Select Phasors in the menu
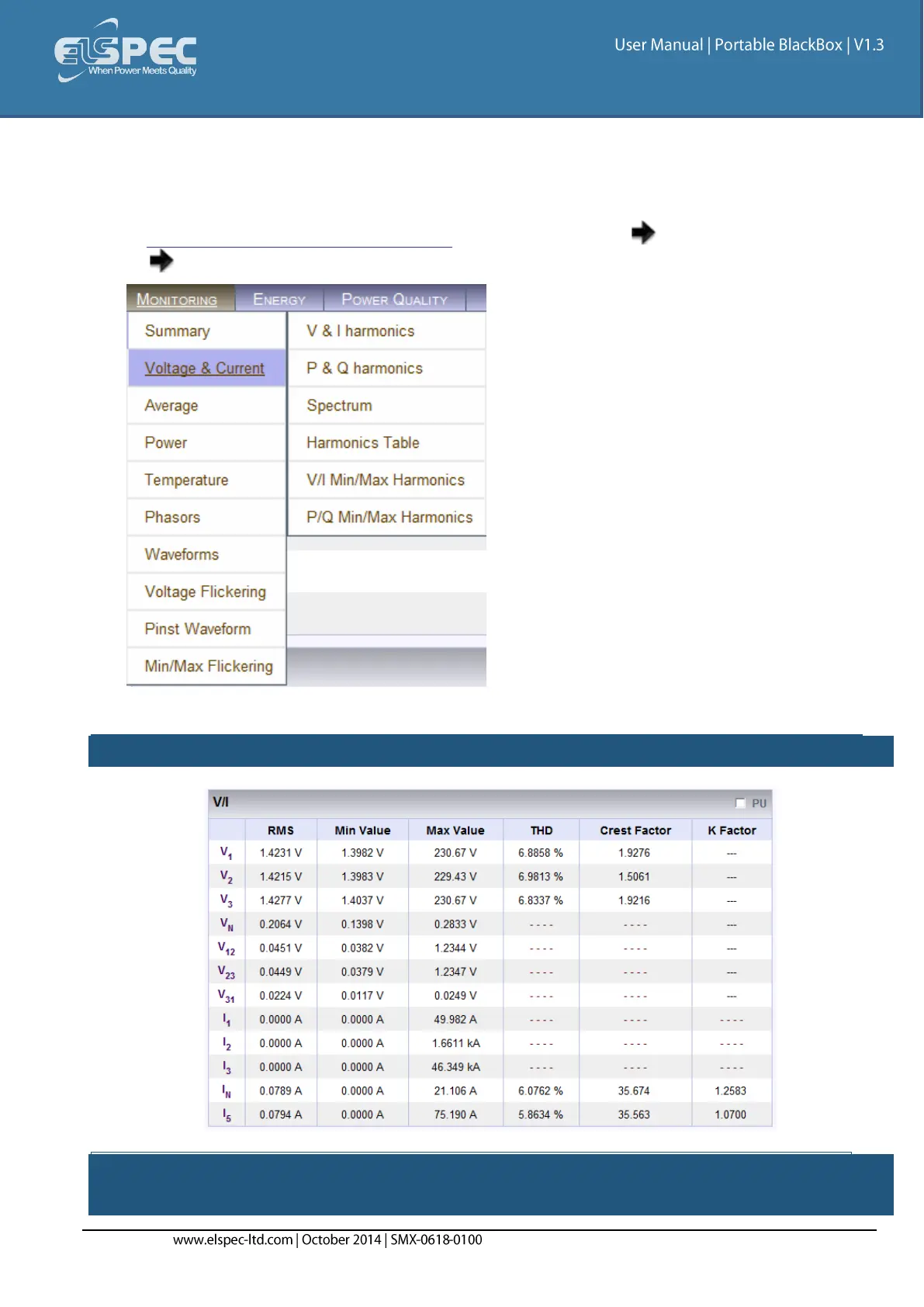 206,518
